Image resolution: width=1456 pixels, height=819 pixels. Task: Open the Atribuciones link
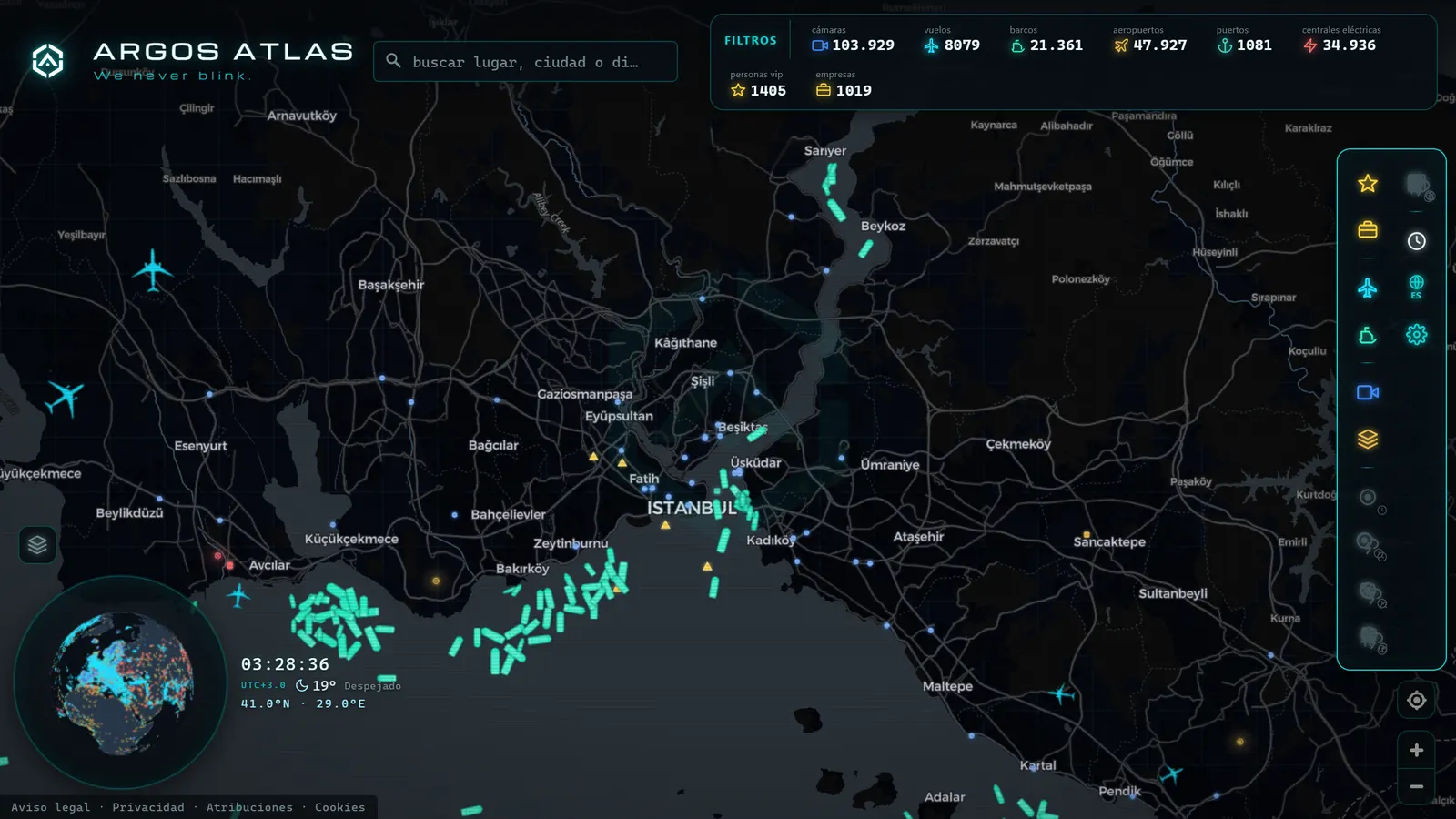pyautogui.click(x=249, y=807)
